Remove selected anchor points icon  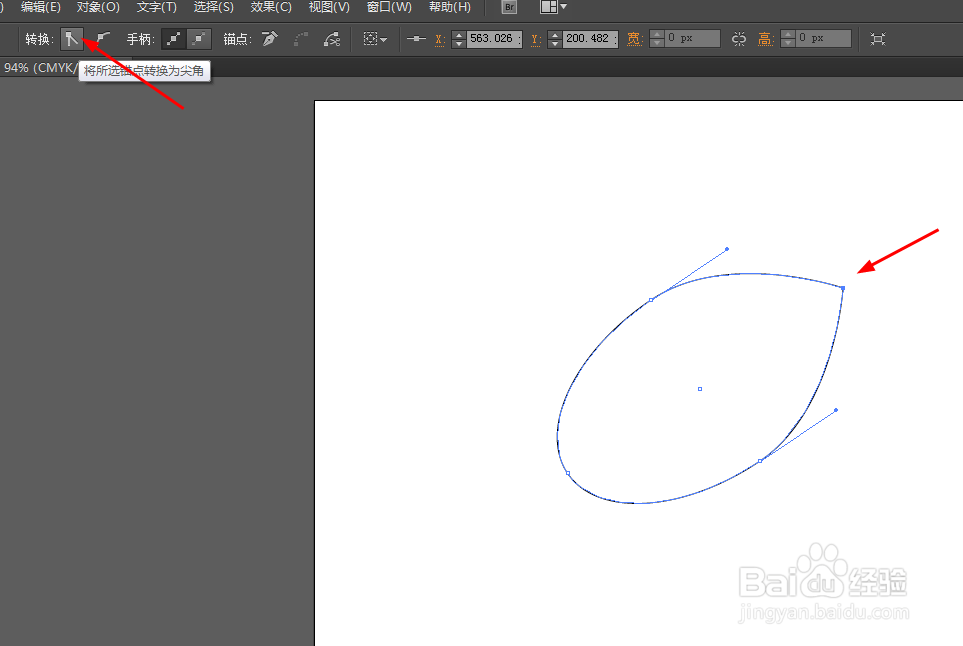point(270,39)
